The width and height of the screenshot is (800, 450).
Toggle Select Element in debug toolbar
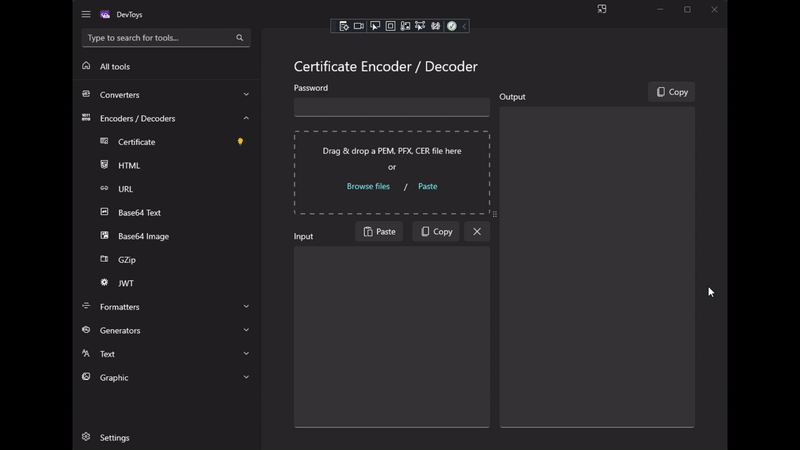pyautogui.click(x=375, y=26)
